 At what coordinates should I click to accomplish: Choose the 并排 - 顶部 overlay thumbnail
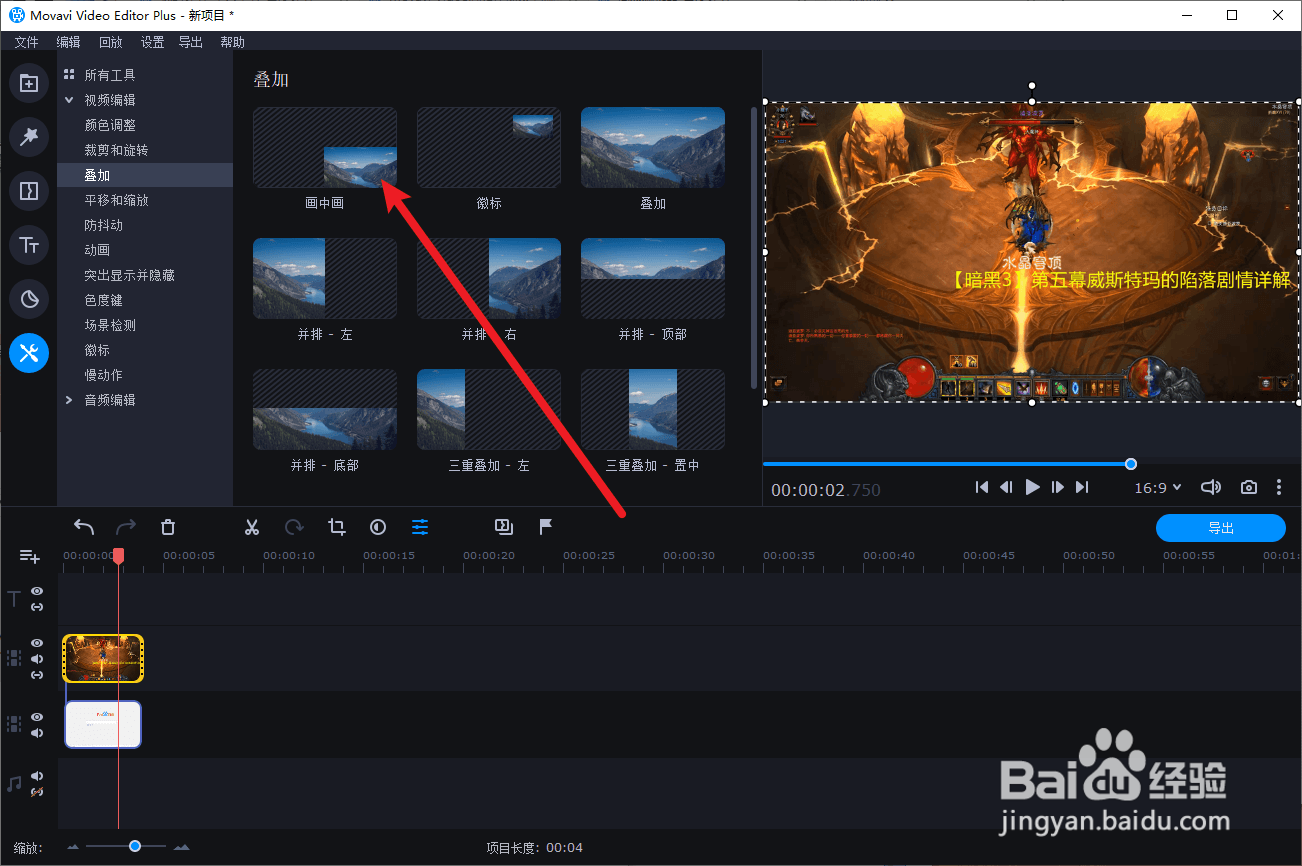(653, 279)
